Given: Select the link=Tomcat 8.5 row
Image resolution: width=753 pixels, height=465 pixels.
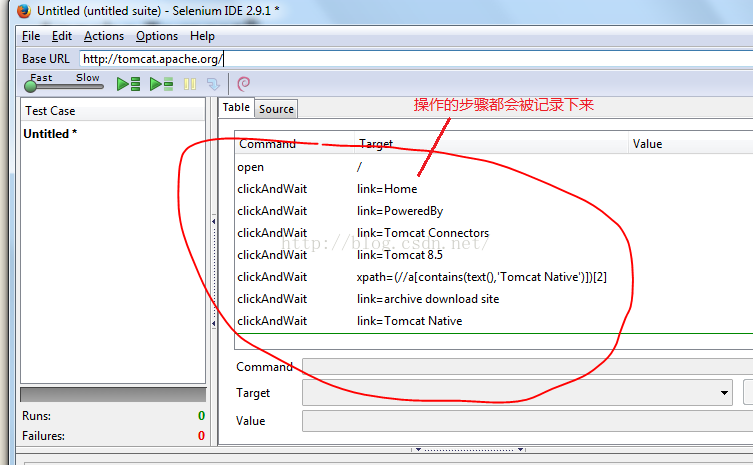Looking at the screenshot, I should pyautogui.click(x=494, y=255).
